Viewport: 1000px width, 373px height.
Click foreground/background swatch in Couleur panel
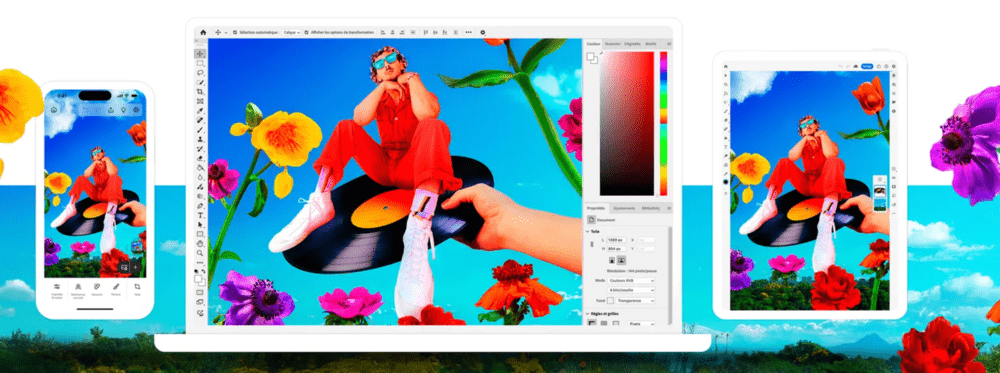592,58
